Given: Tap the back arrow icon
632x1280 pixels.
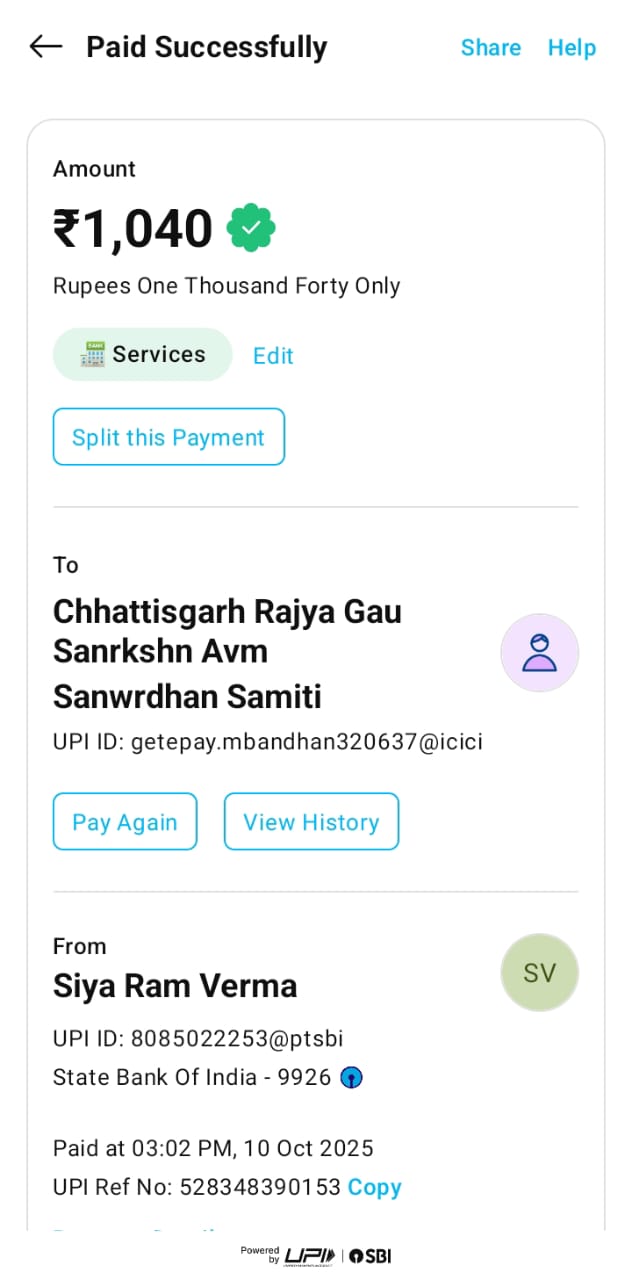Looking at the screenshot, I should pos(46,47).
